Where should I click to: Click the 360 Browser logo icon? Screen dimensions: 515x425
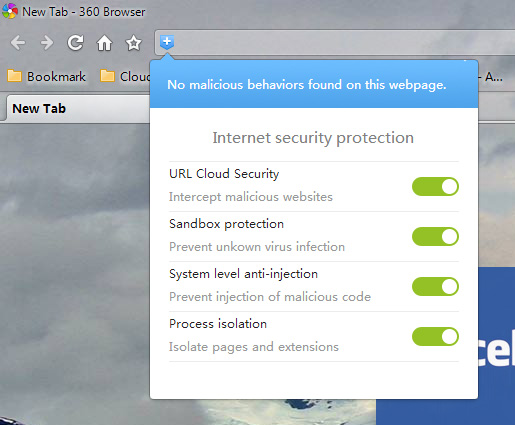coord(10,11)
